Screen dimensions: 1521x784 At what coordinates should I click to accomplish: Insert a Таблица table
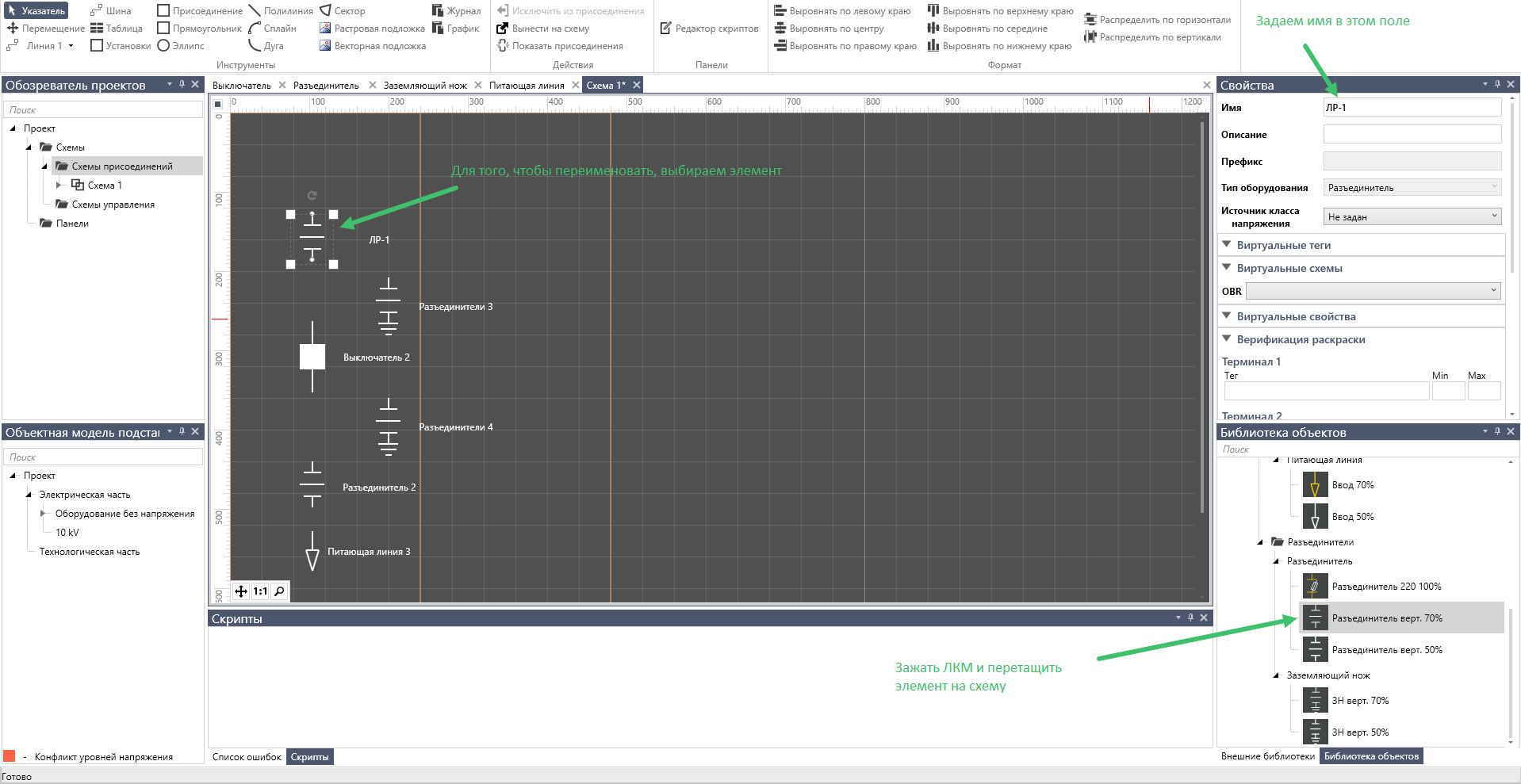click(117, 29)
